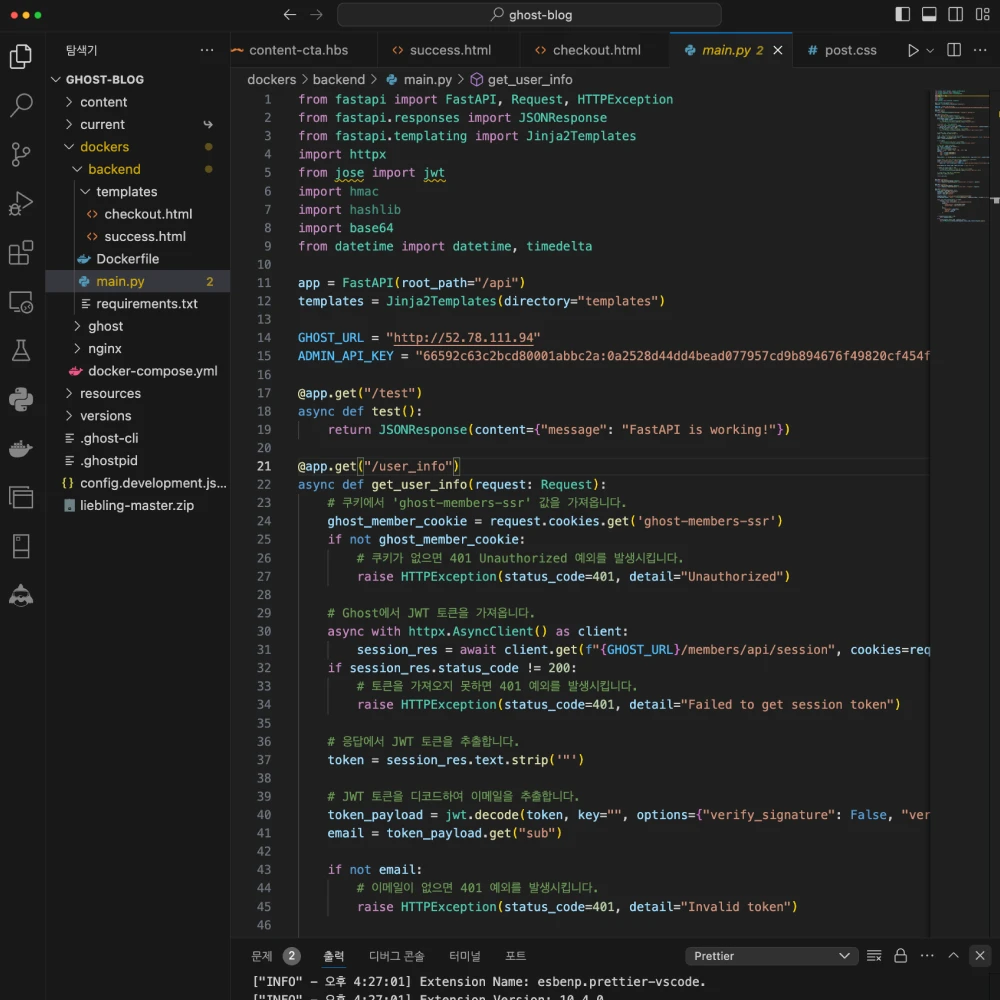The image size is (1000, 1000).
Task: Open Source Control view
Action: 21,154
